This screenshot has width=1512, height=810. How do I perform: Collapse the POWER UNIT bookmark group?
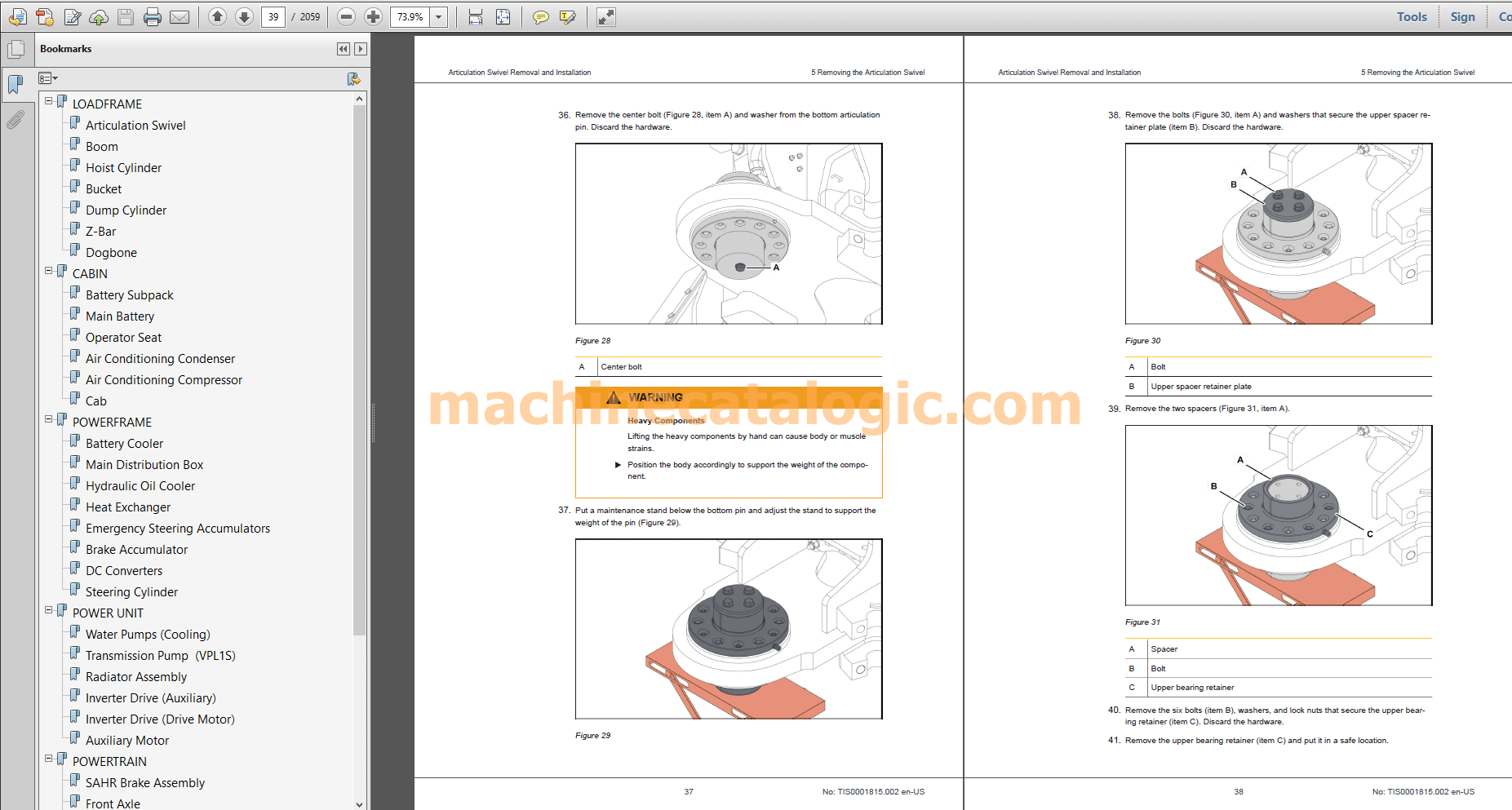49,610
